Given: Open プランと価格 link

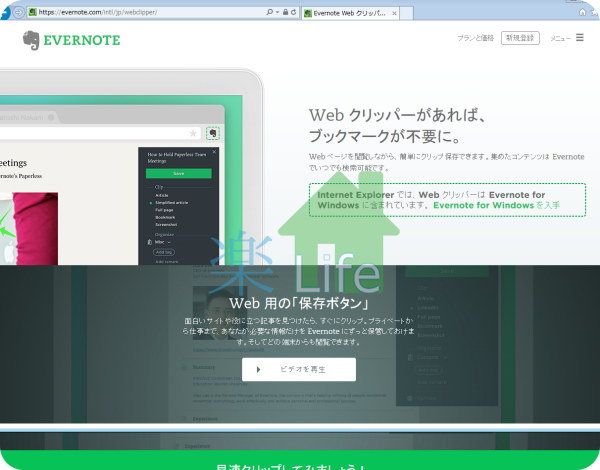Looking at the screenshot, I should (476, 38).
